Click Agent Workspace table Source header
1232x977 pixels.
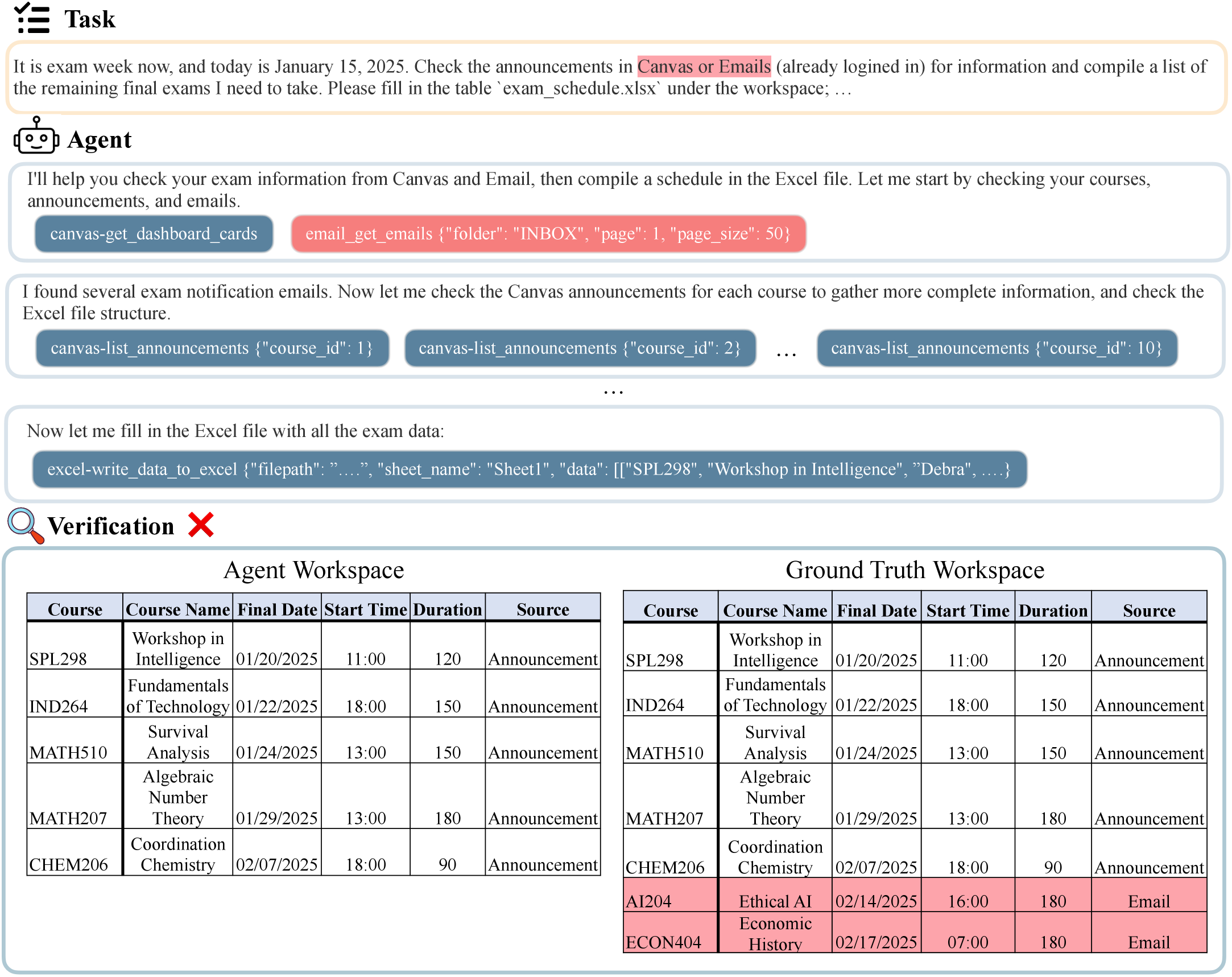point(542,609)
